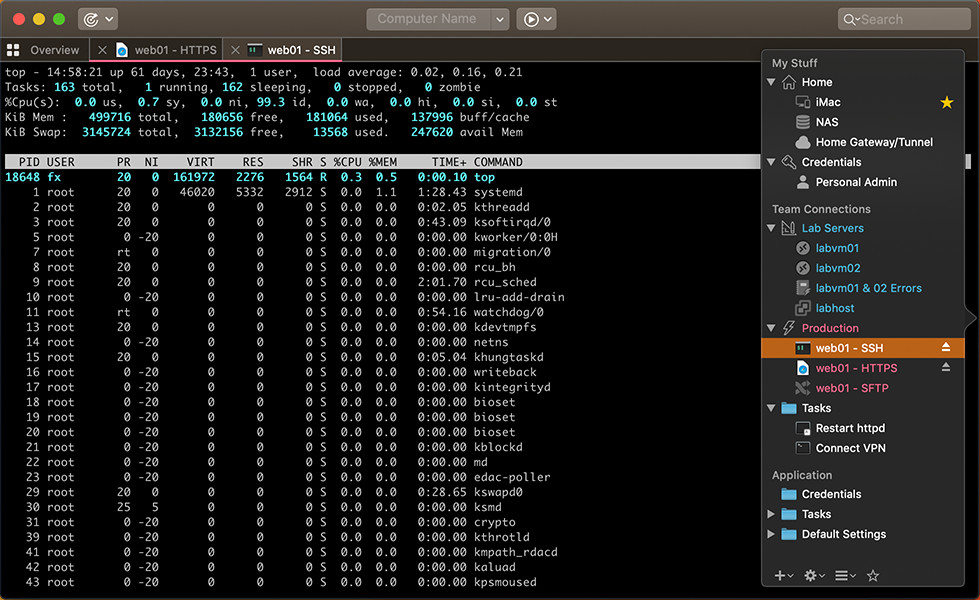Click the Home house icon
980x600 pixels.
pyautogui.click(x=789, y=82)
